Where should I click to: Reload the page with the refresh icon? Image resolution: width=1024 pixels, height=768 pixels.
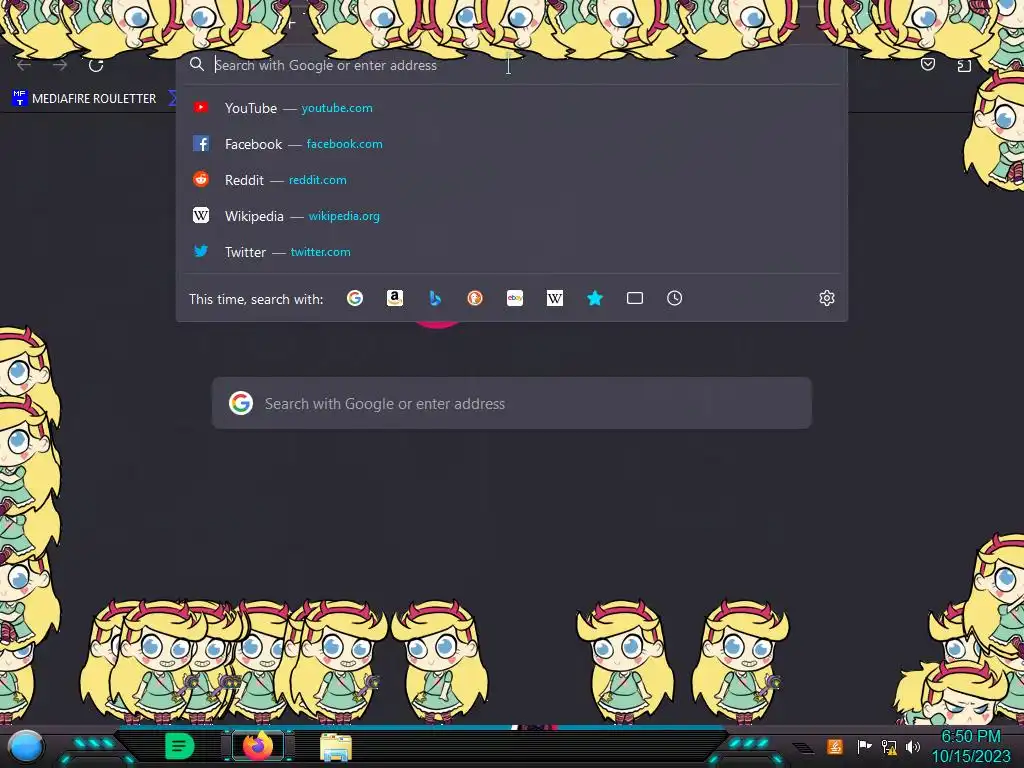coord(96,65)
